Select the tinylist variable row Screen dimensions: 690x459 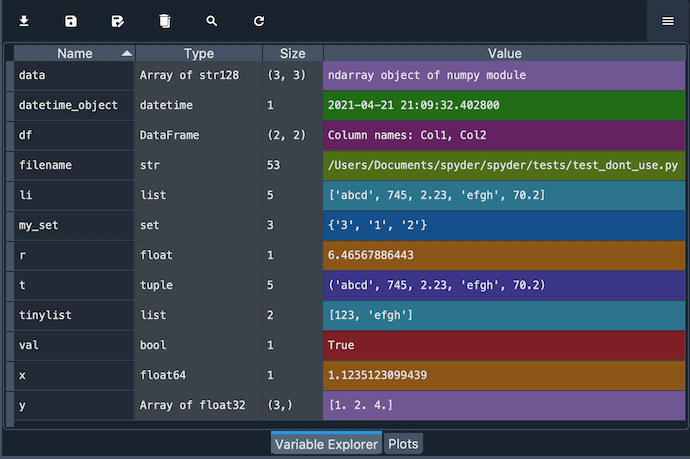point(74,315)
